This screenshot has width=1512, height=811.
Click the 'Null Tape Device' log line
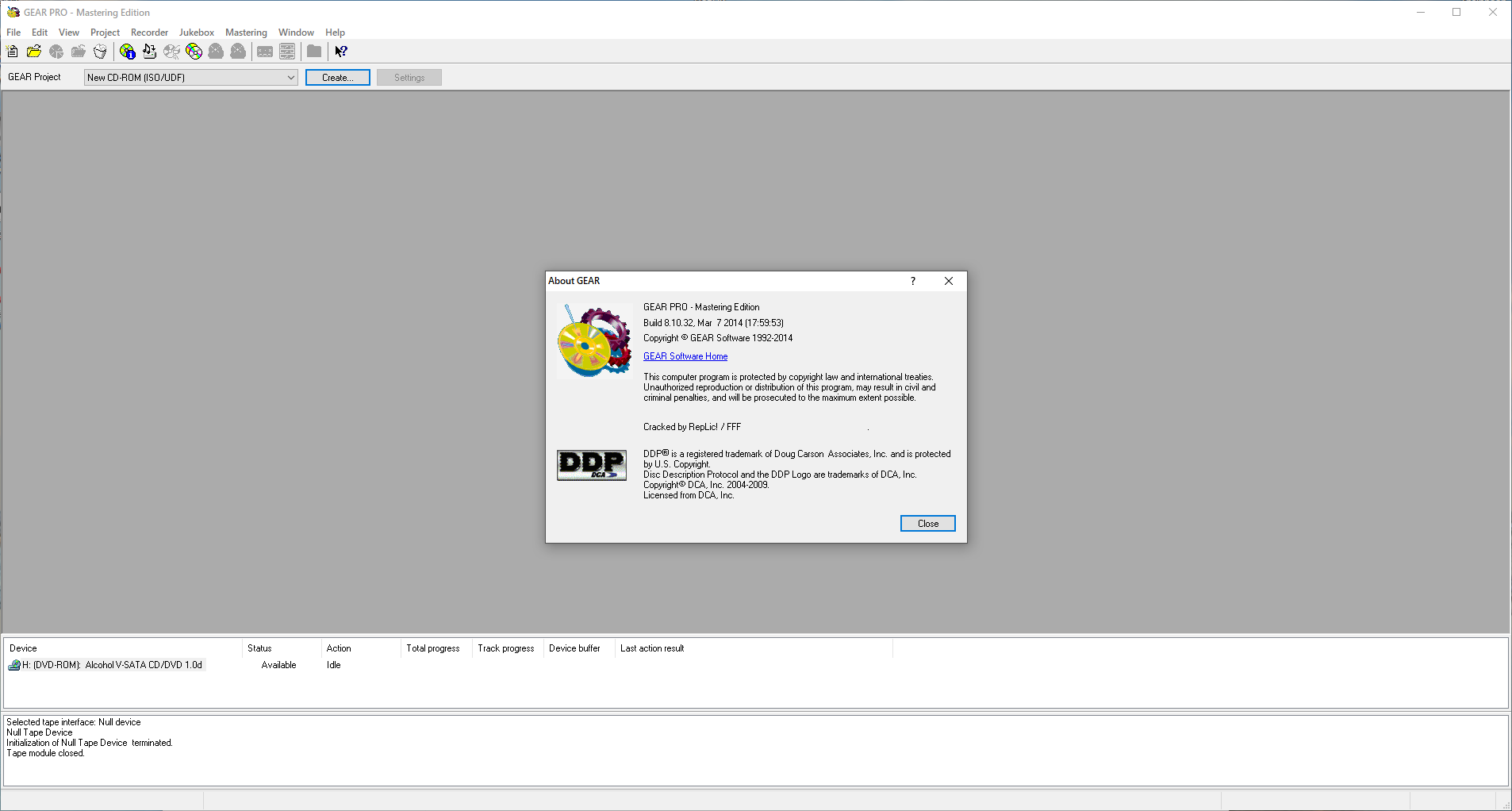click(40, 732)
